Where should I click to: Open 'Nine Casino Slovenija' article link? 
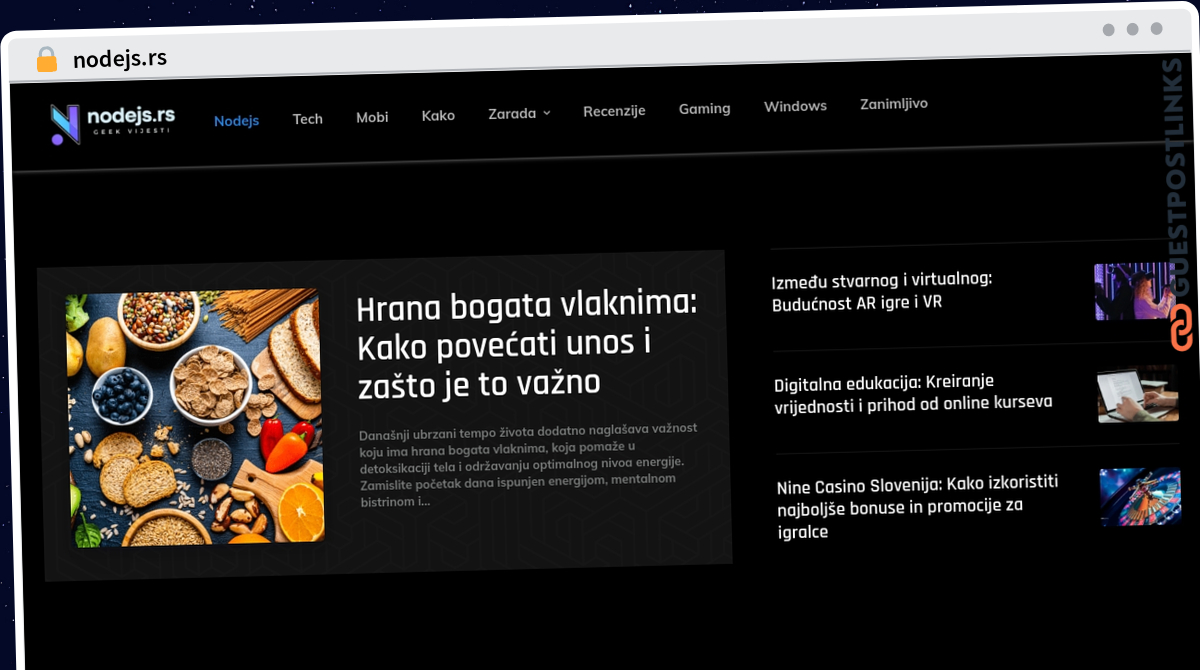917,506
